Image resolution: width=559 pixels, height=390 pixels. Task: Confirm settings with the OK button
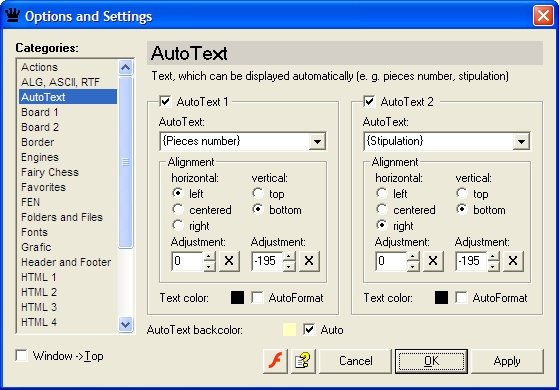[x=431, y=361]
